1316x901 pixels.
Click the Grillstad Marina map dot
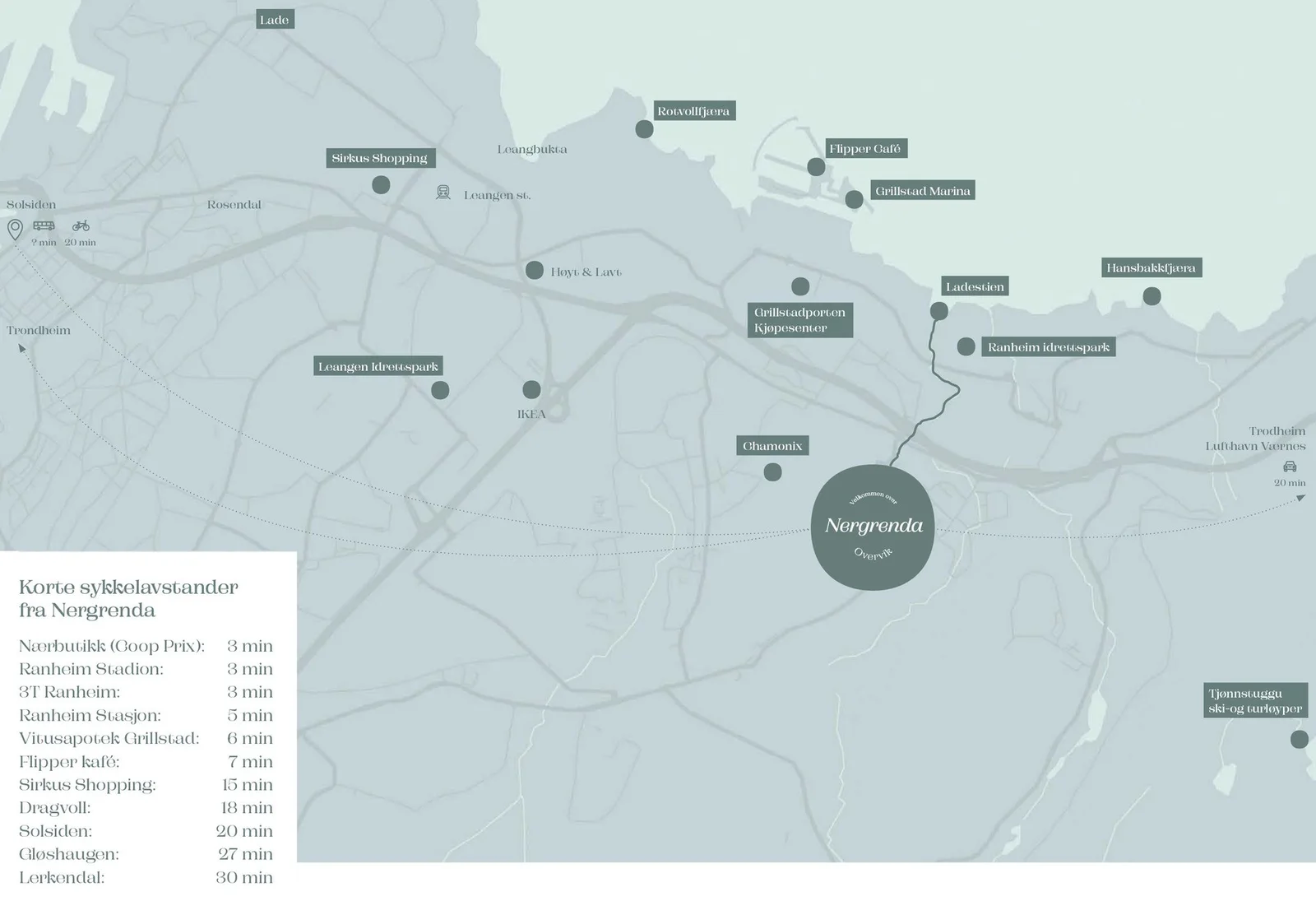855,199
